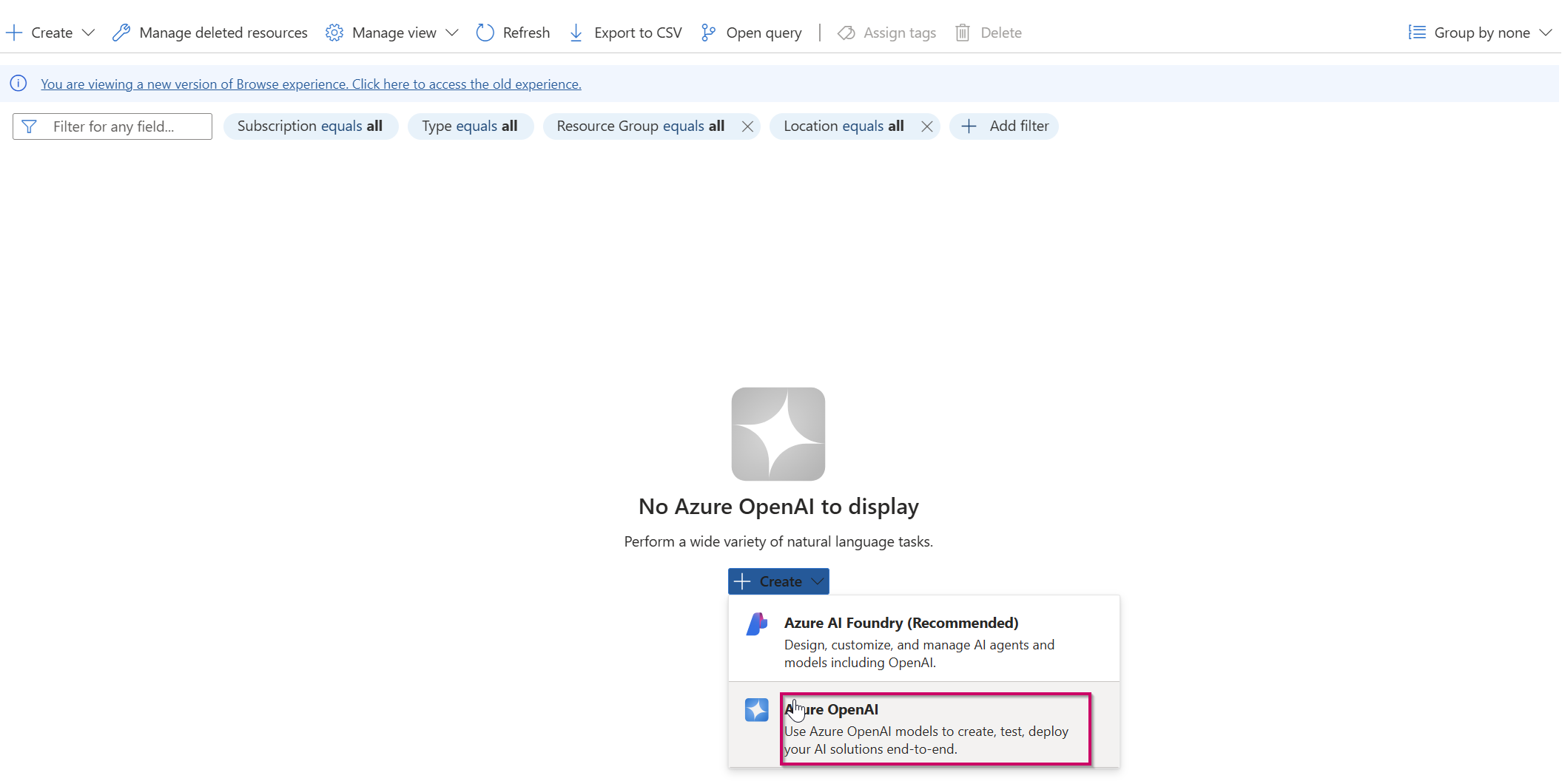
Task: Select Export to CSV text
Action: [x=638, y=33]
